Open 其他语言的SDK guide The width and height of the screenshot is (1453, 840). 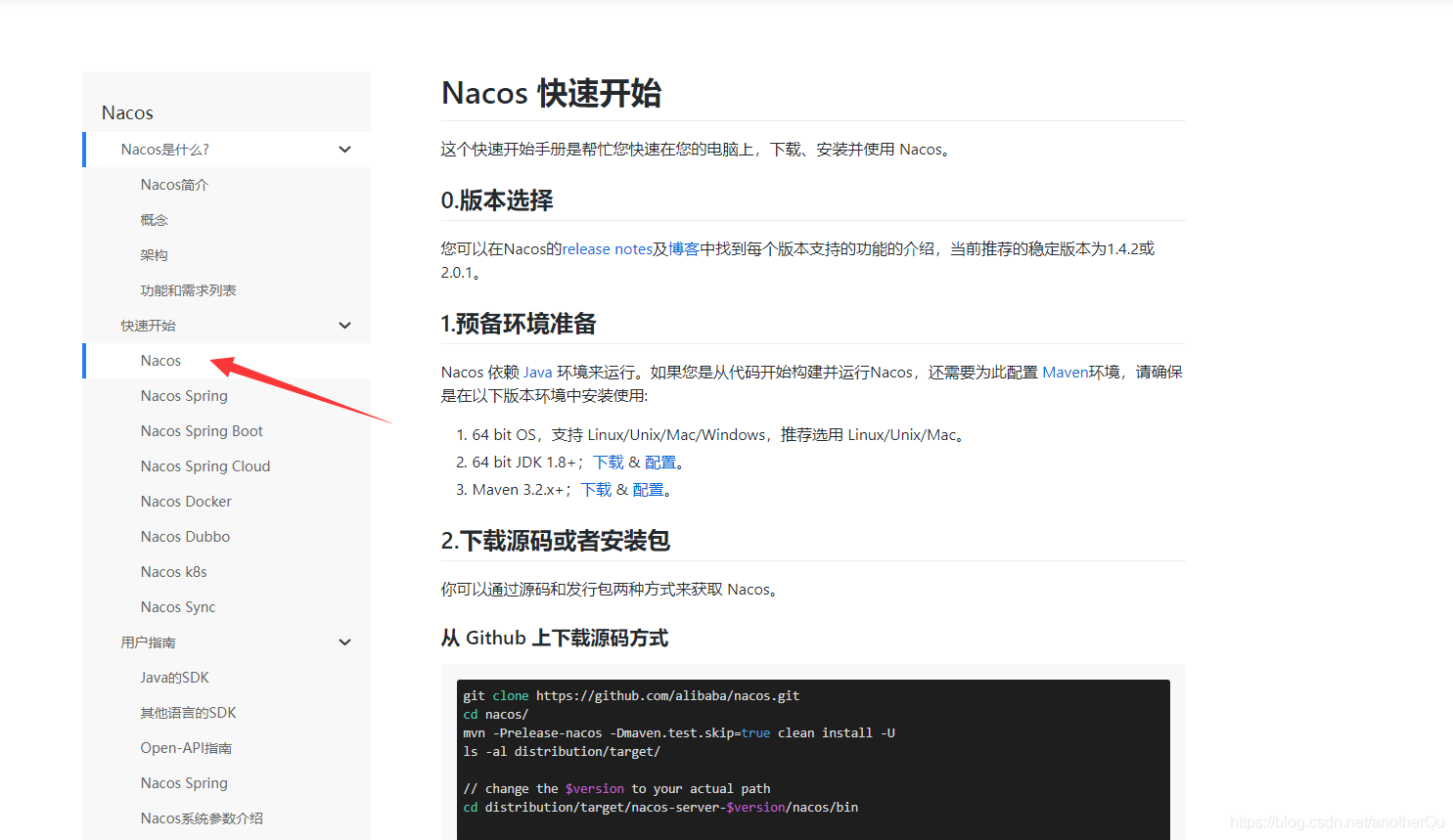(x=188, y=713)
